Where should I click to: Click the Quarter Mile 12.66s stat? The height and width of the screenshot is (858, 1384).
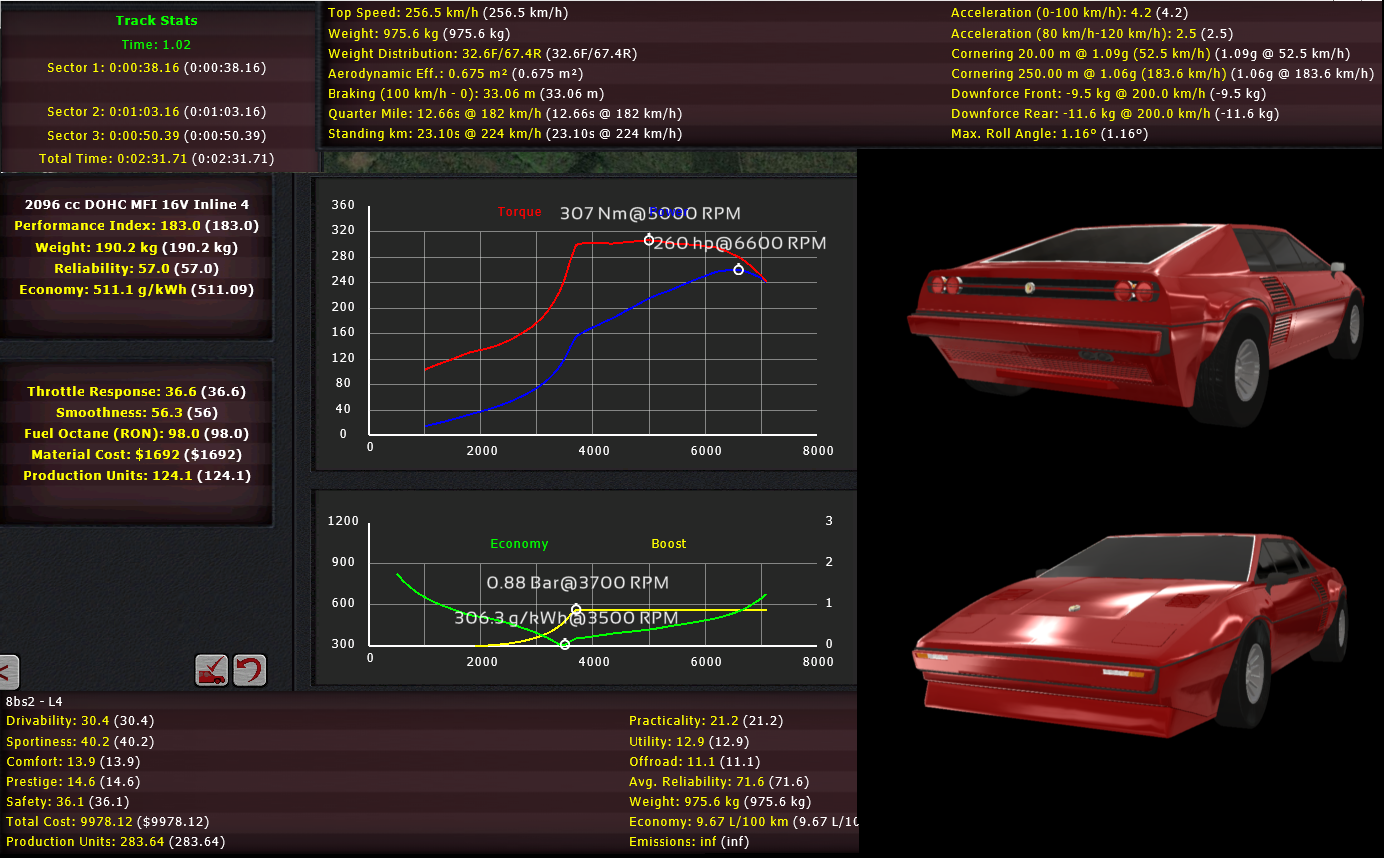click(x=505, y=113)
